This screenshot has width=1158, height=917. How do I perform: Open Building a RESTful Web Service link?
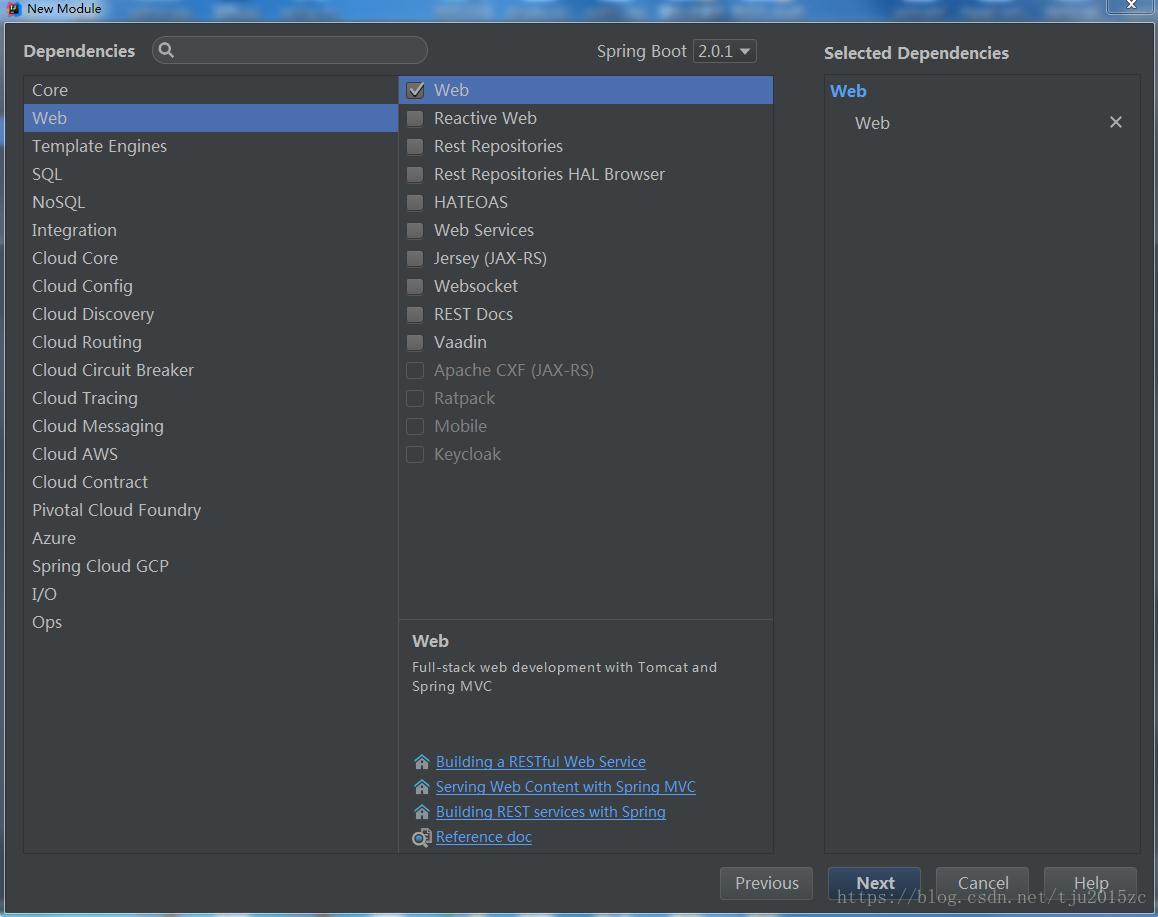541,761
